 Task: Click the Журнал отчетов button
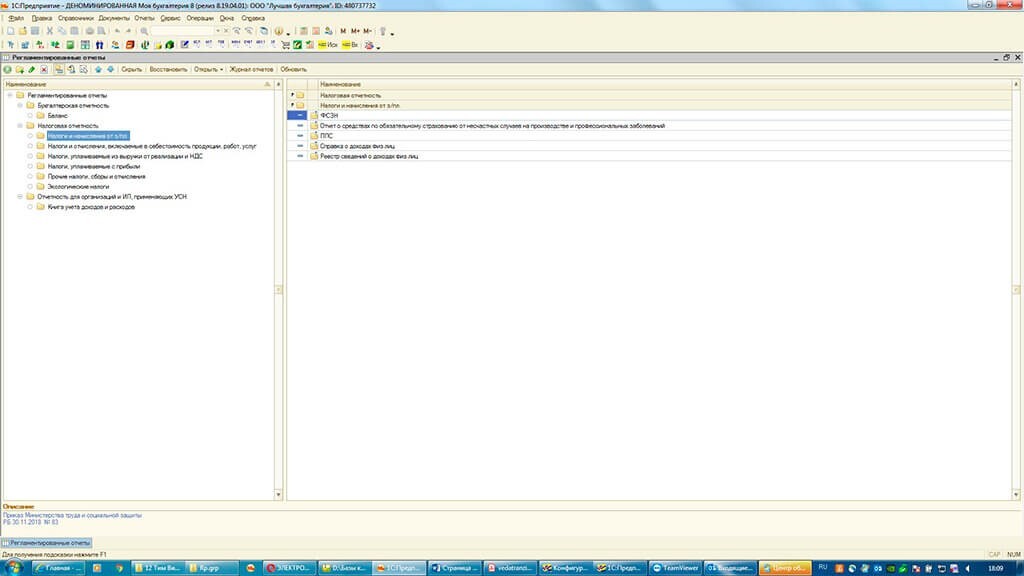(x=251, y=69)
